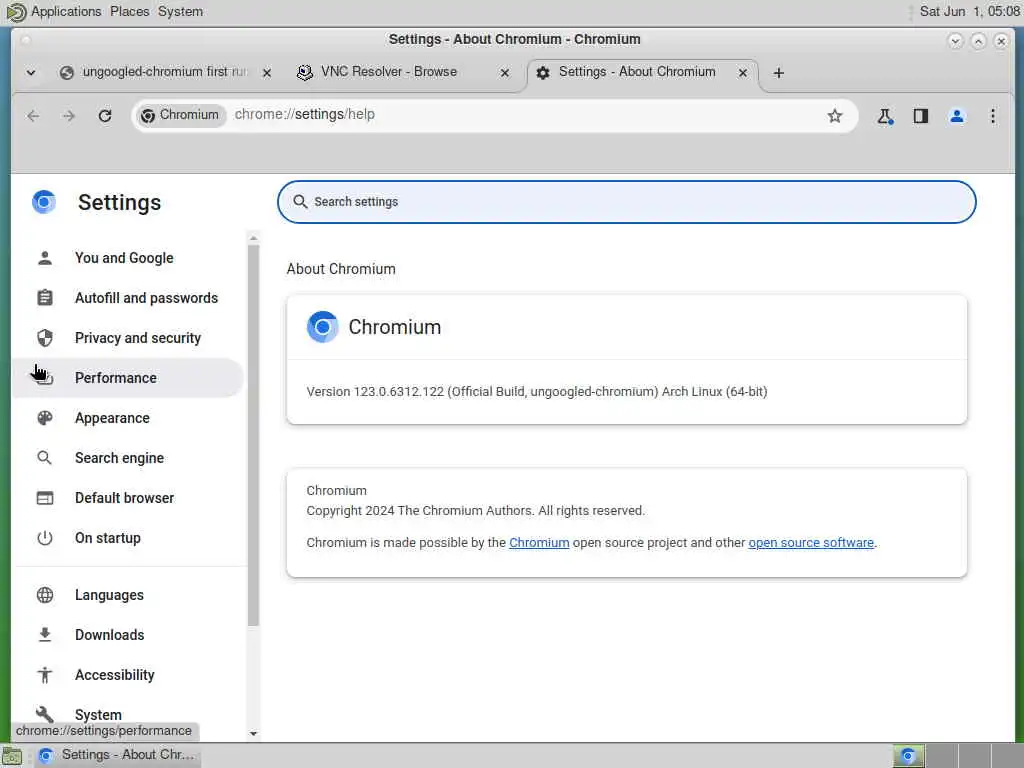Click the palette icon for Appearance

pyautogui.click(x=44, y=418)
